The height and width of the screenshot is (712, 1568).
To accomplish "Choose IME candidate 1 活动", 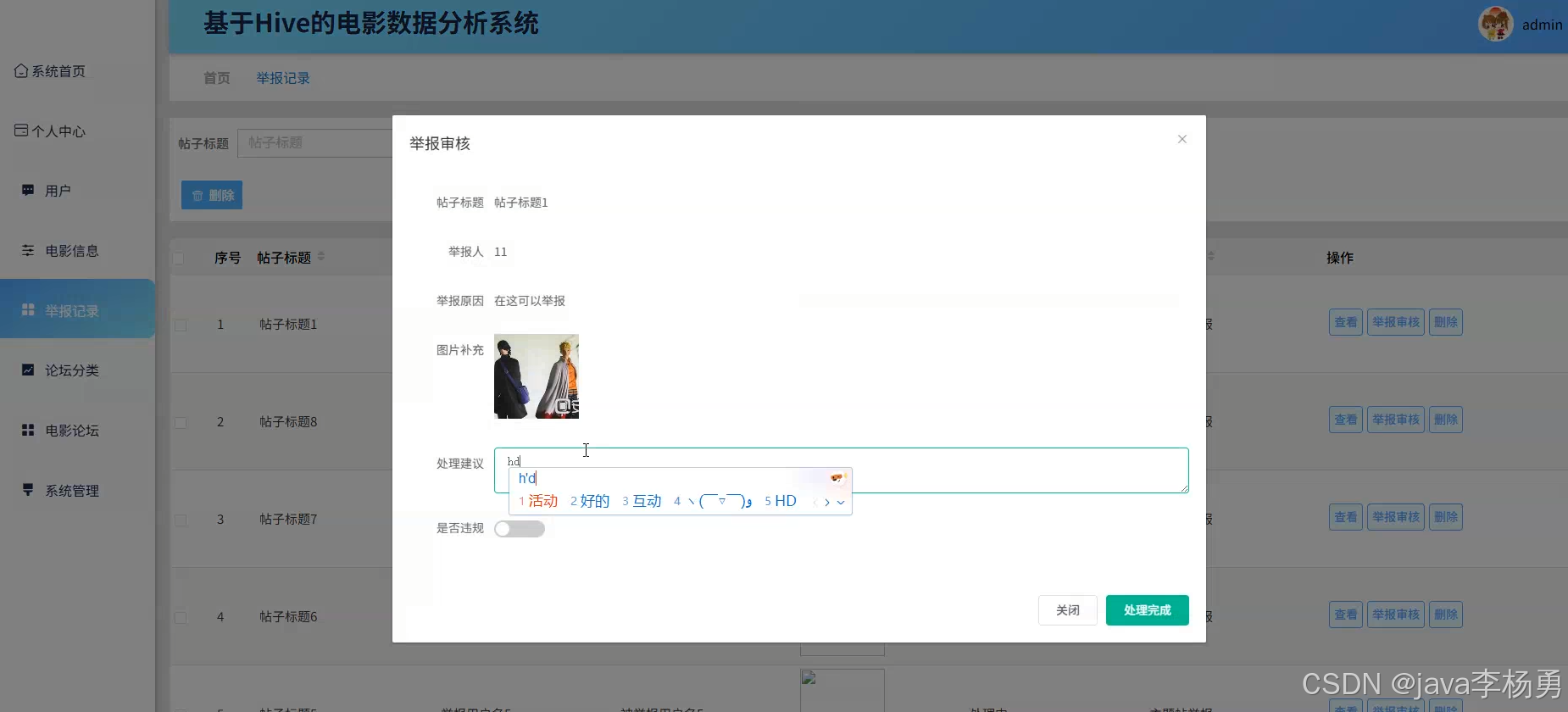I will [538, 501].
